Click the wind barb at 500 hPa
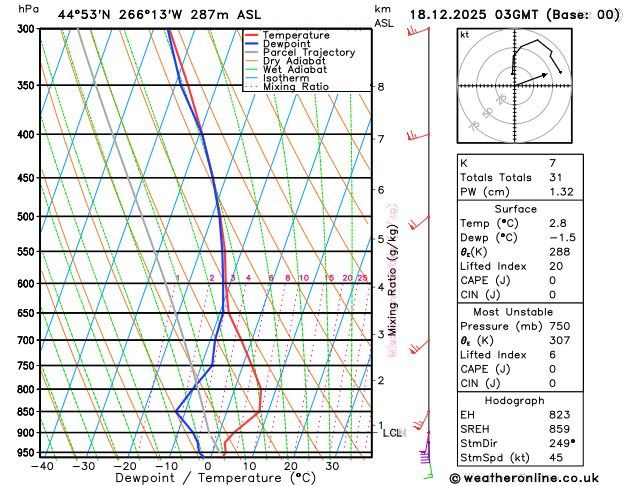 (419, 223)
